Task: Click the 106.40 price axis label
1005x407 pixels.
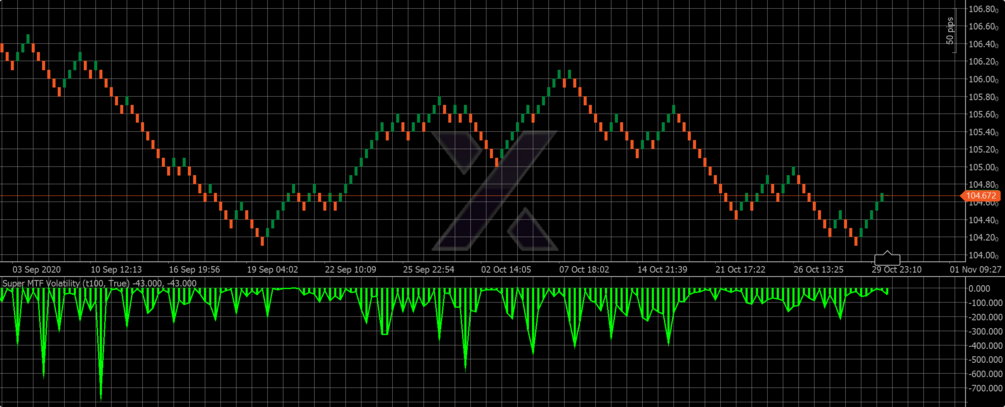Action: 984,44
